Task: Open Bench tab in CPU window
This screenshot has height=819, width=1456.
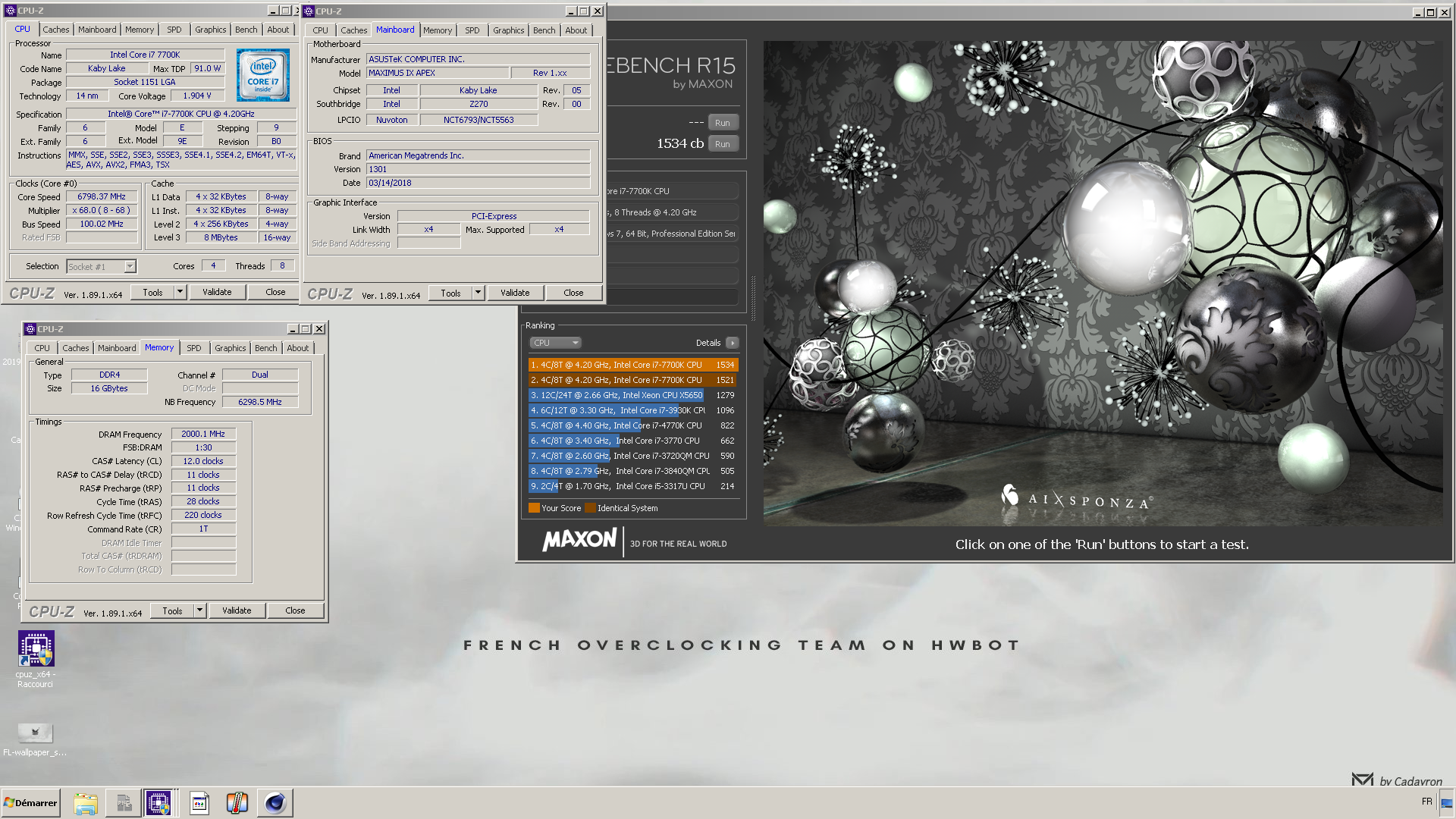Action: 246,30
